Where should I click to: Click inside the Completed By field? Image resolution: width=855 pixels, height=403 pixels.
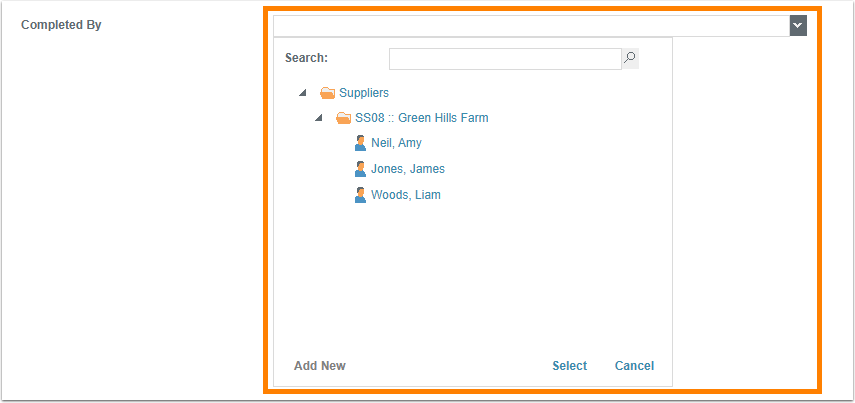(530, 26)
